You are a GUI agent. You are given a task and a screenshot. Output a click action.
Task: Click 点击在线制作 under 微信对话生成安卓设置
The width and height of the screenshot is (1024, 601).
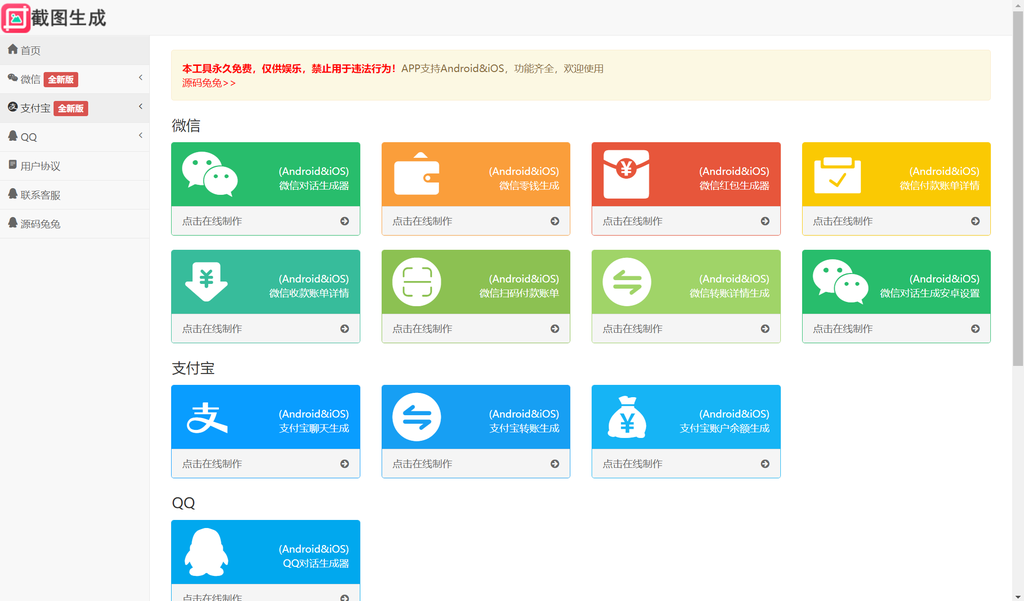click(x=842, y=329)
